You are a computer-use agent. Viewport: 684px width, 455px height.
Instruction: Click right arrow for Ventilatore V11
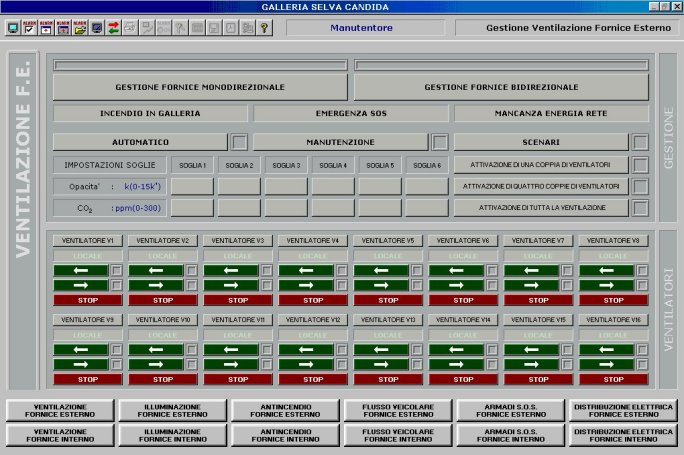click(231, 364)
